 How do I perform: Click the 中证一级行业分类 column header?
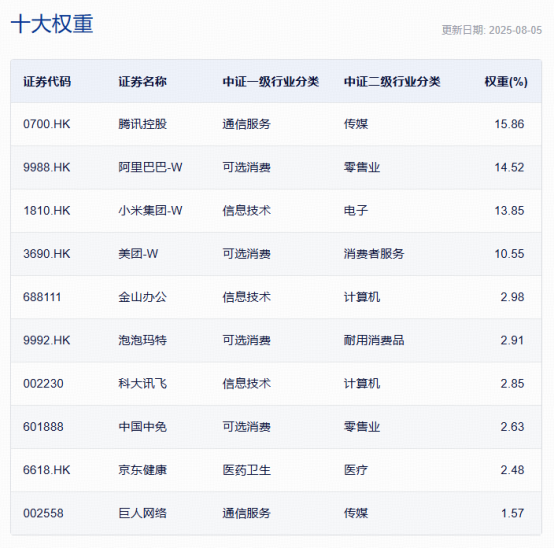click(x=271, y=82)
